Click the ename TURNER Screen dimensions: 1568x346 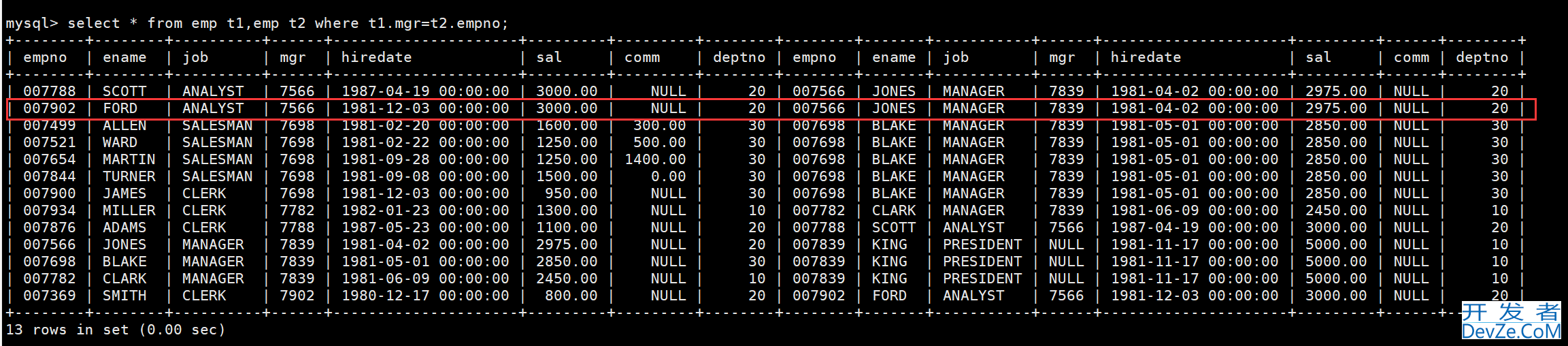pyautogui.click(x=129, y=176)
